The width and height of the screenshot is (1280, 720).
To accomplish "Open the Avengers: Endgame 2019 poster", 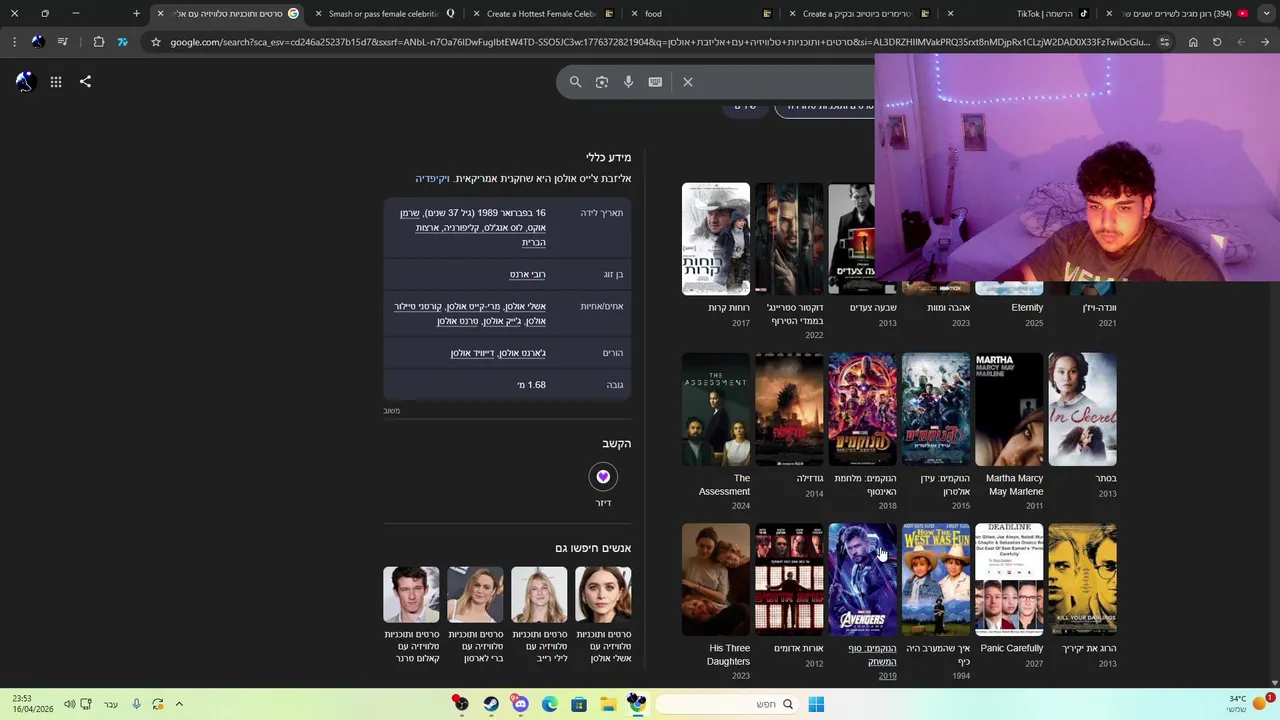I will (862, 579).
